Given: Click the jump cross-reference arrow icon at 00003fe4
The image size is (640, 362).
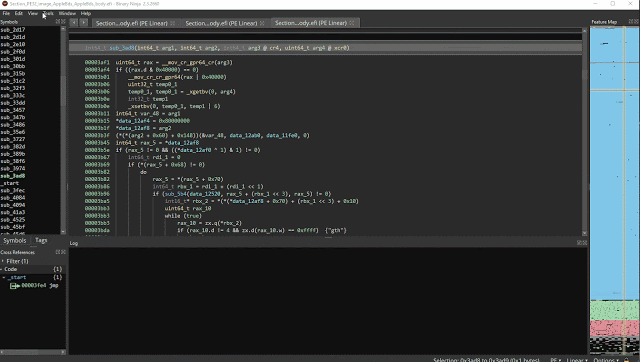Looking at the screenshot, I should pyautogui.click(x=15, y=286).
